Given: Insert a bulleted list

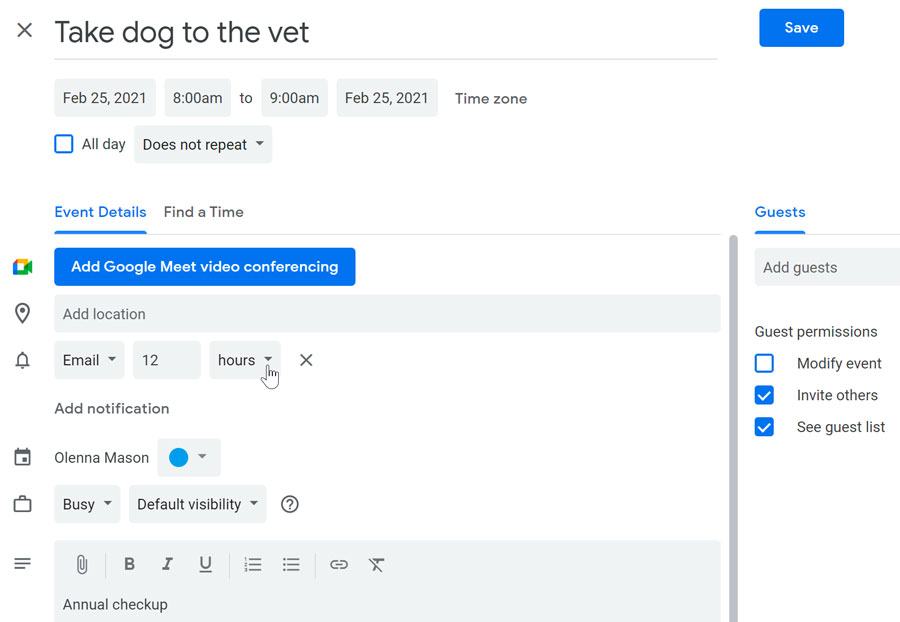Looking at the screenshot, I should 291,565.
